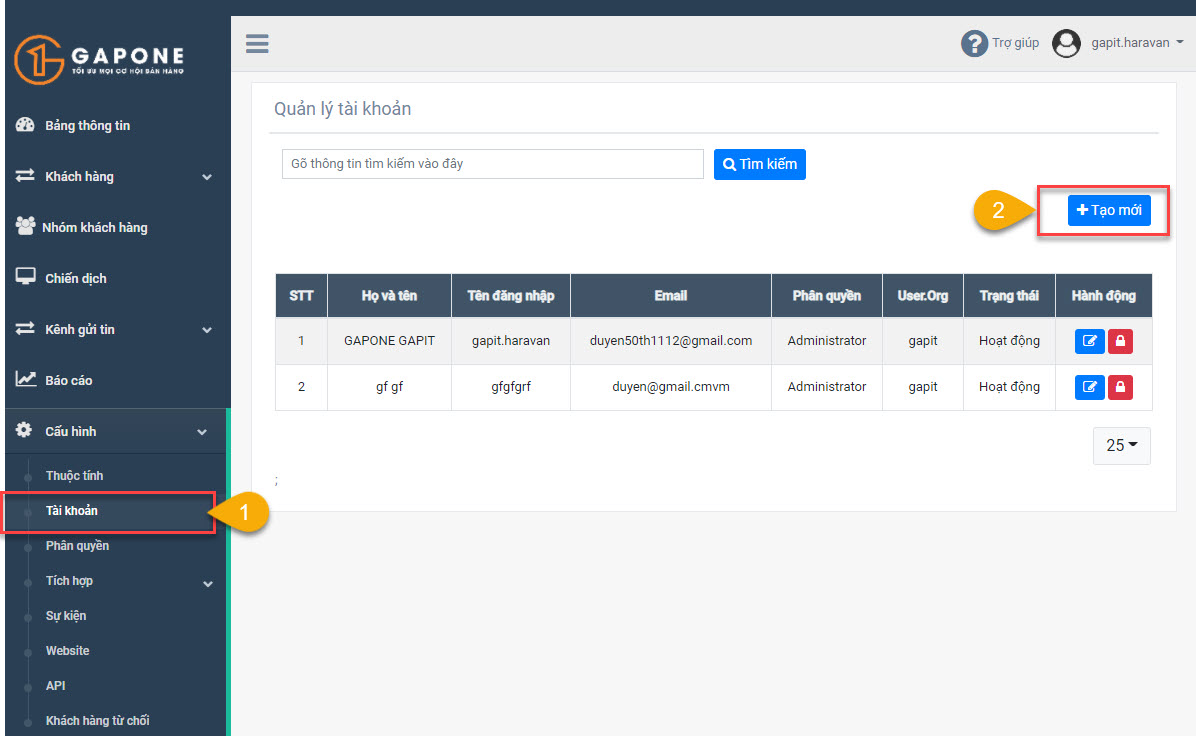This screenshot has width=1196, height=736.
Task: Click the duyen50th1112@gmail.com email cell
Action: 670,341
